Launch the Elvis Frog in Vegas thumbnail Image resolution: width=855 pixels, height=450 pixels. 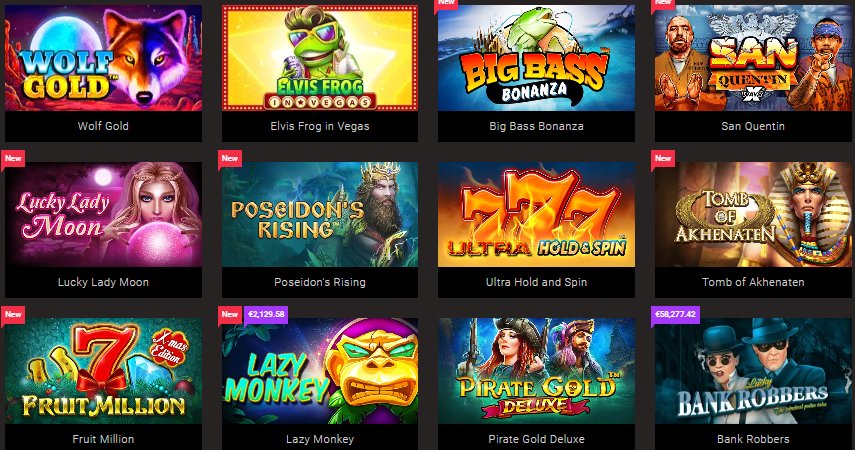pyautogui.click(x=320, y=58)
